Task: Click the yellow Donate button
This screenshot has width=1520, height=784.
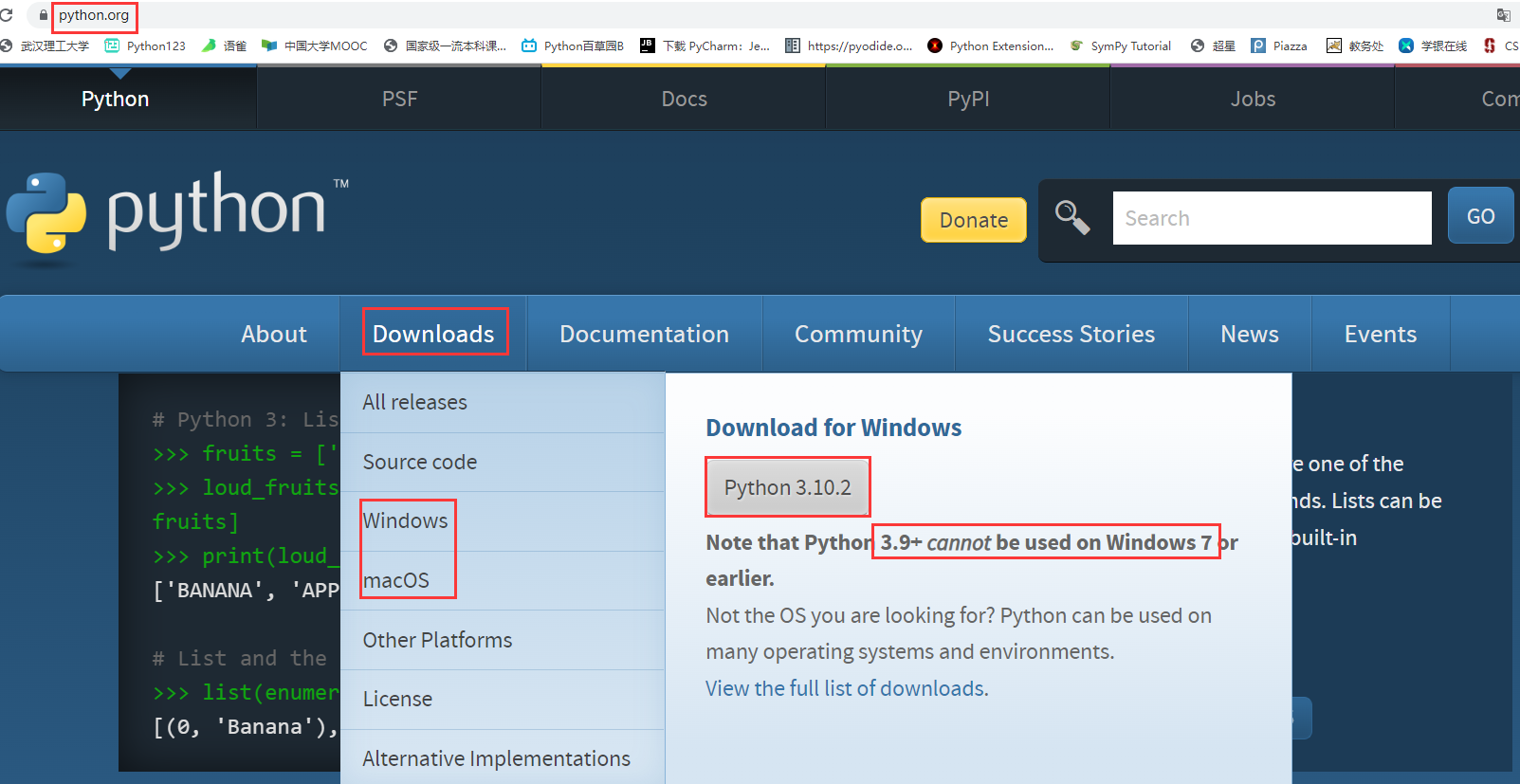Action: pyautogui.click(x=974, y=220)
